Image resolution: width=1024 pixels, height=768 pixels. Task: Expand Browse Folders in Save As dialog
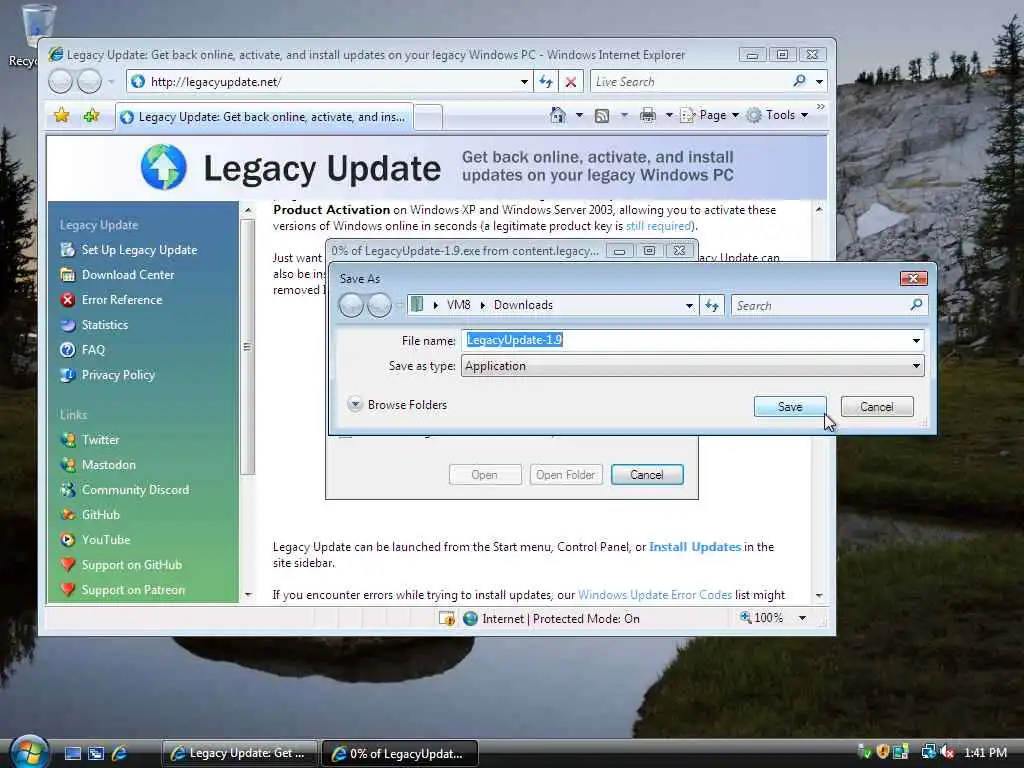click(x=397, y=405)
